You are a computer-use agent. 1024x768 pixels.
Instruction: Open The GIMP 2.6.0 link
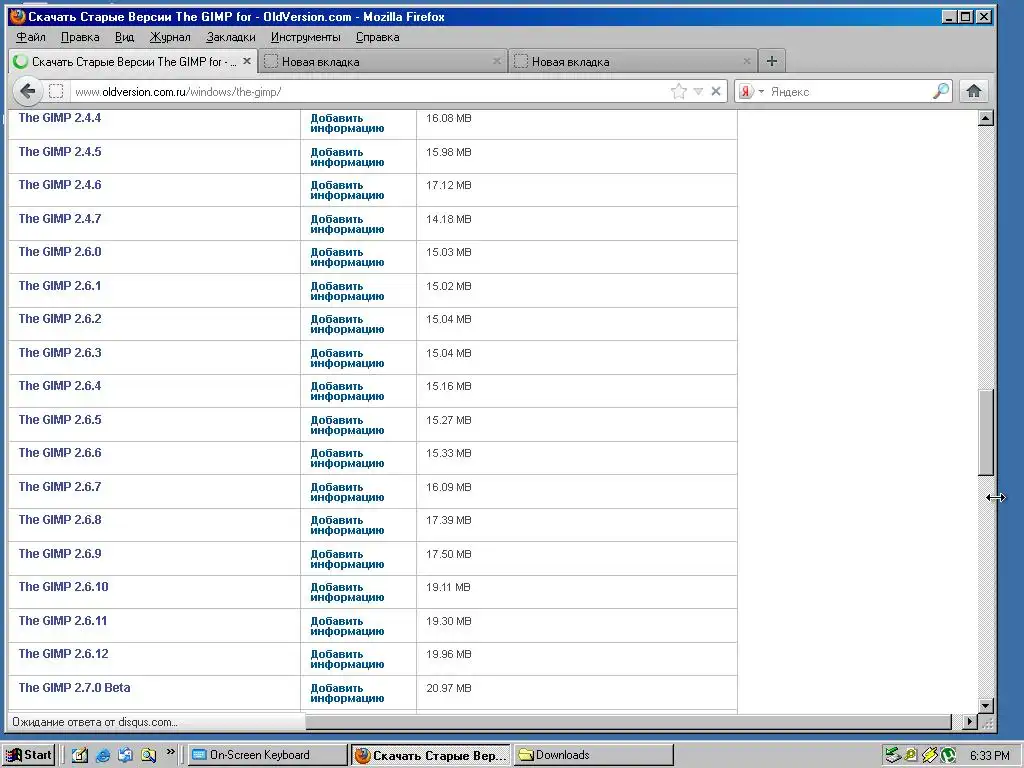click(59, 252)
